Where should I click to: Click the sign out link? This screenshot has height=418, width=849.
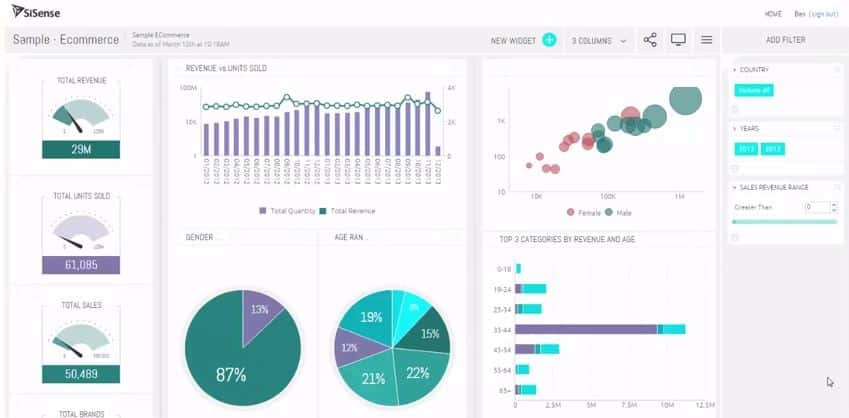point(823,14)
